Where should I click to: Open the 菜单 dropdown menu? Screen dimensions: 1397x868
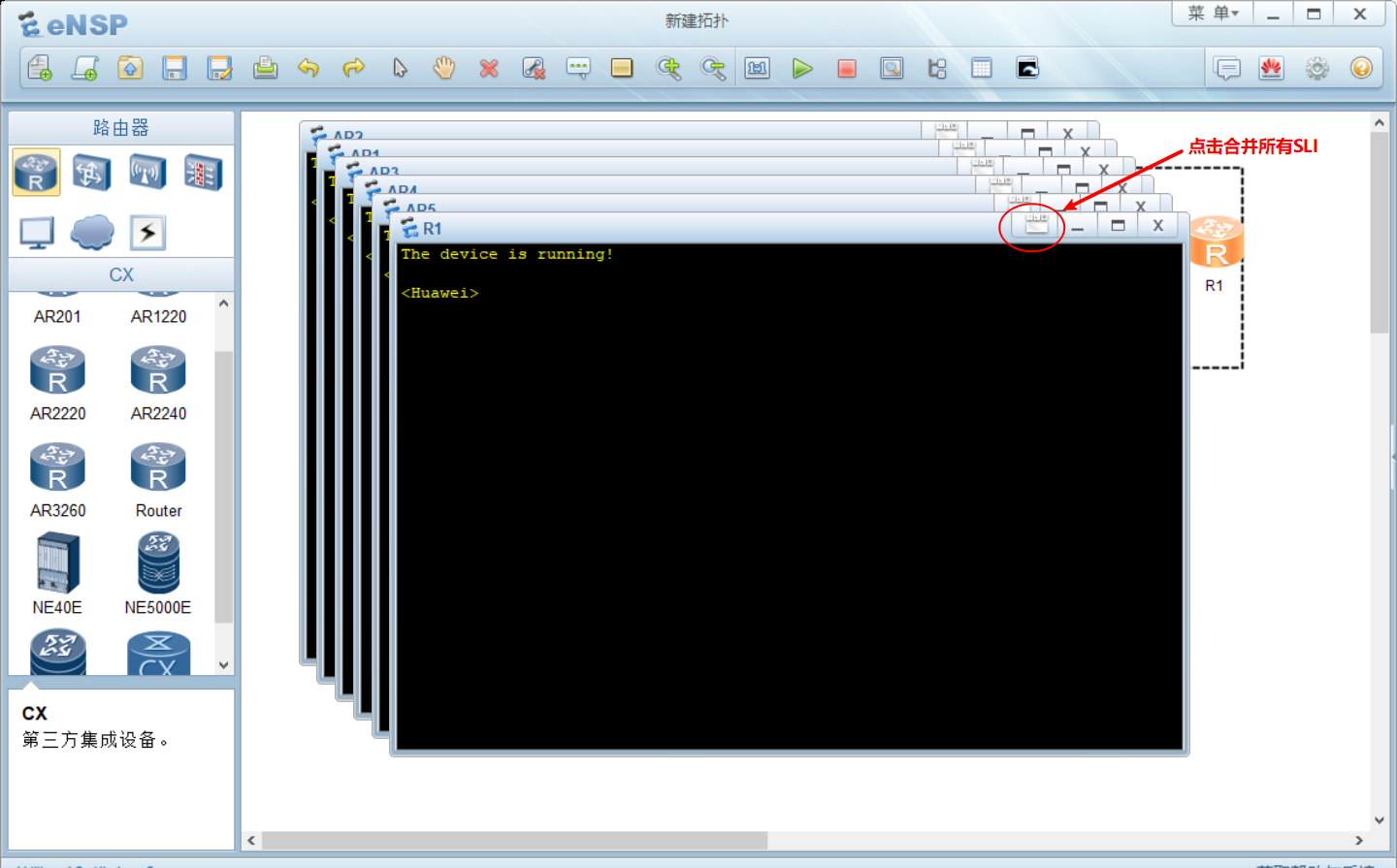[x=1213, y=14]
